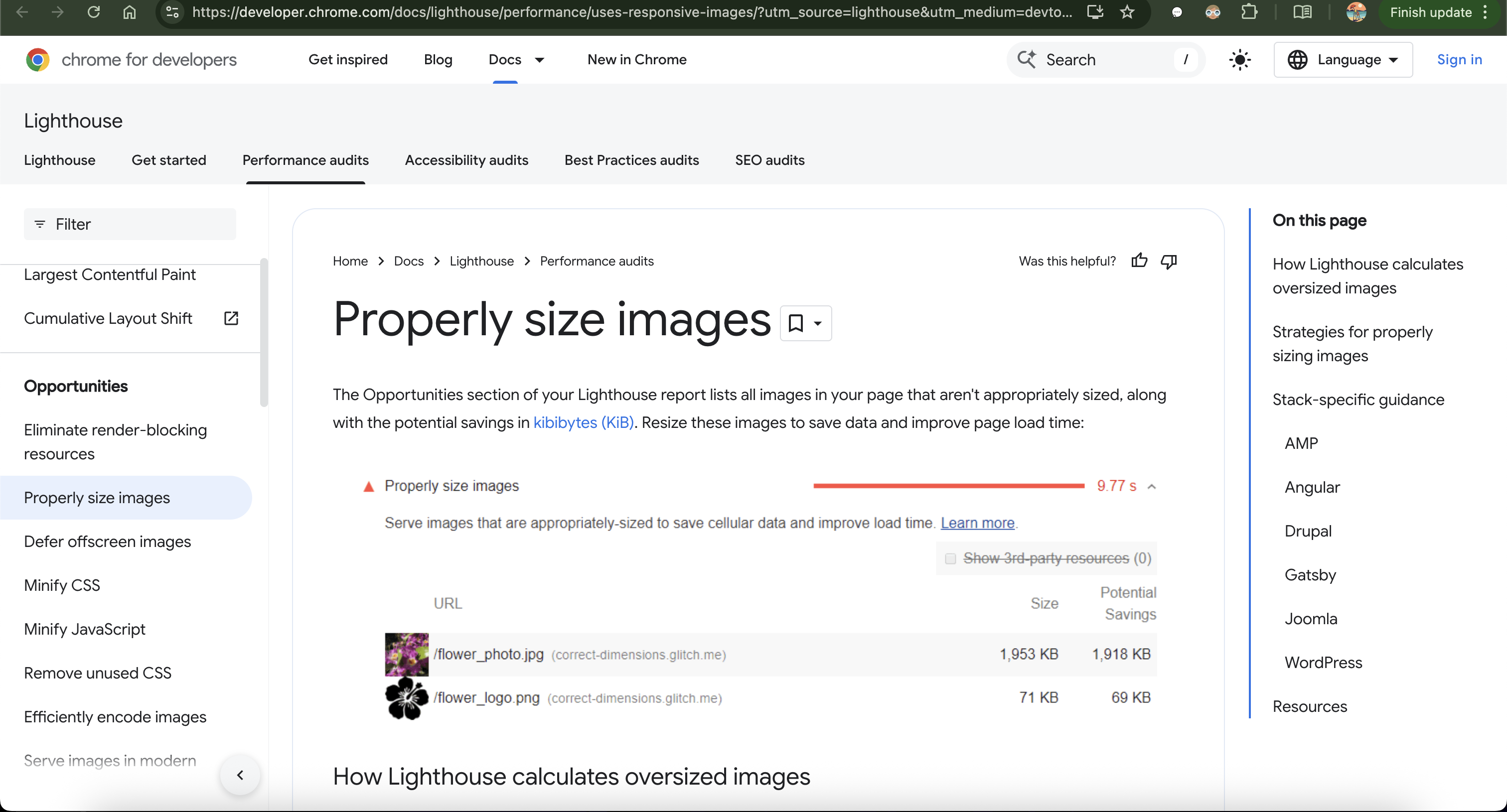1507x812 pixels.
Task: Click external link icon beside Cumulative Layout Shift
Action: pyautogui.click(x=231, y=319)
